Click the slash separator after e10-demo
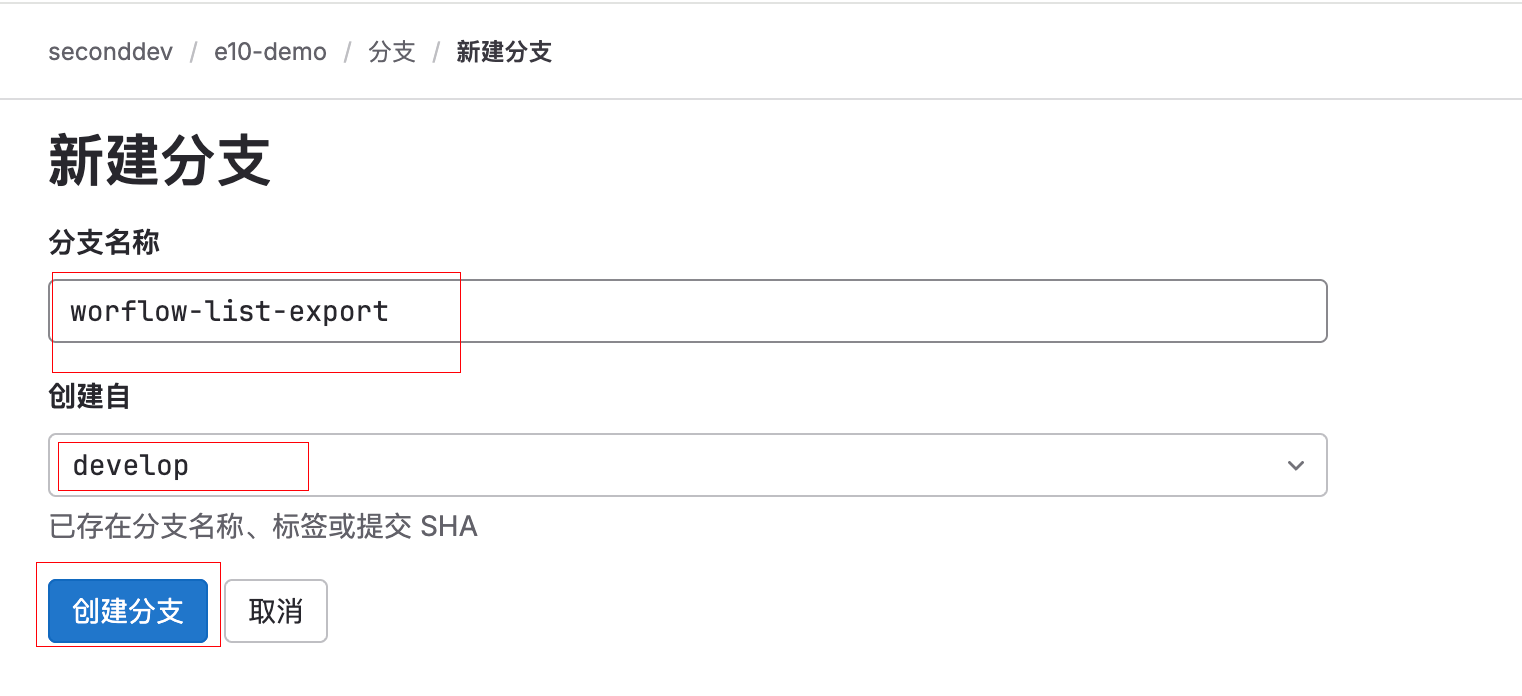The height and width of the screenshot is (696, 1522). coord(347,52)
